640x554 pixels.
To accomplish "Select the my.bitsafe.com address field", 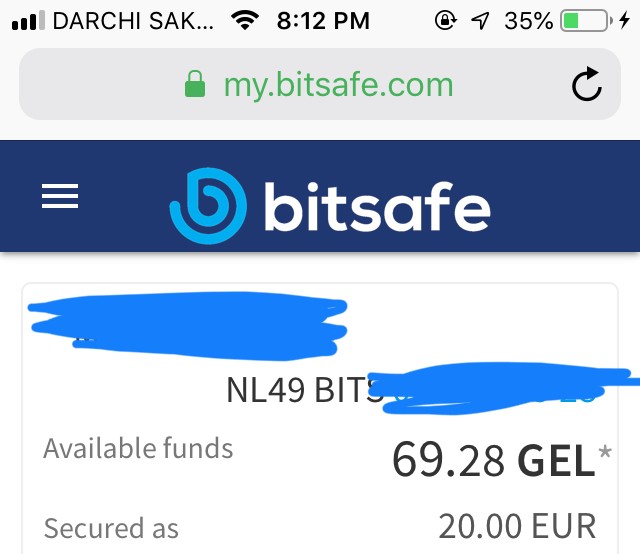I will coord(320,84).
